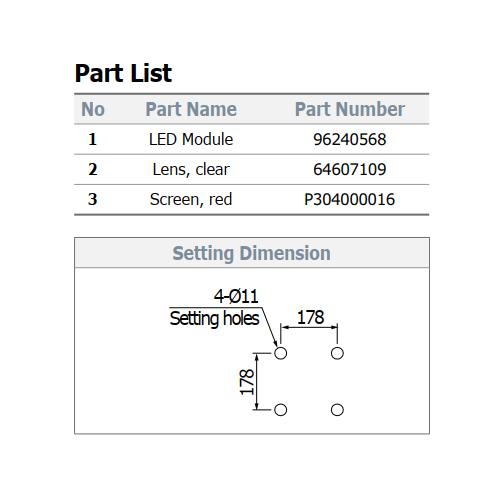Click the Lens, clear part name
The width and height of the screenshot is (500, 500).
point(191,170)
